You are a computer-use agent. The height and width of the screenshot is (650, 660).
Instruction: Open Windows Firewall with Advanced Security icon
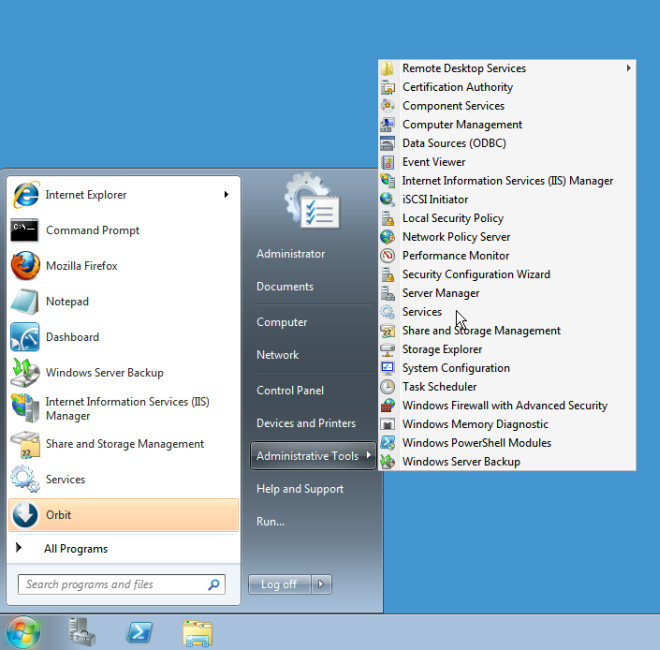point(387,405)
